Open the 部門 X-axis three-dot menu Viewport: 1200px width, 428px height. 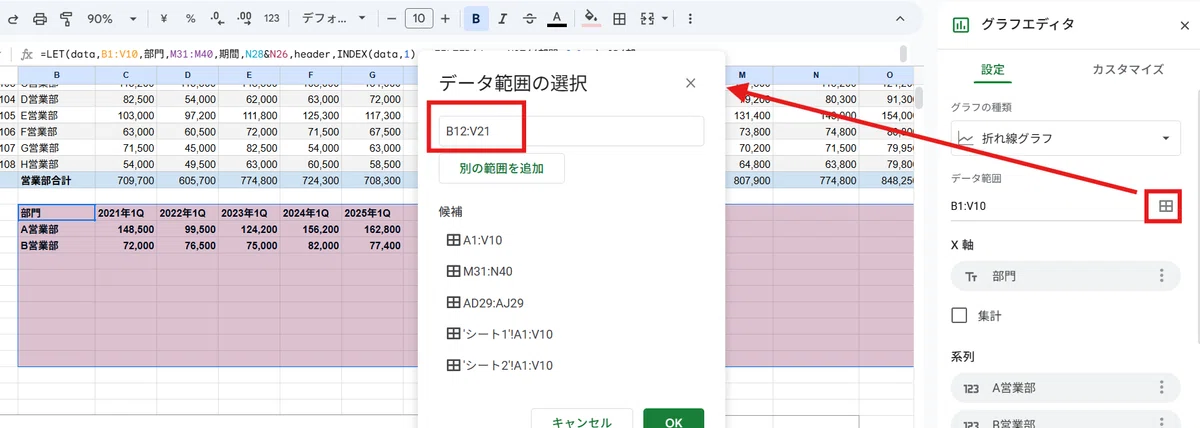tap(1161, 276)
